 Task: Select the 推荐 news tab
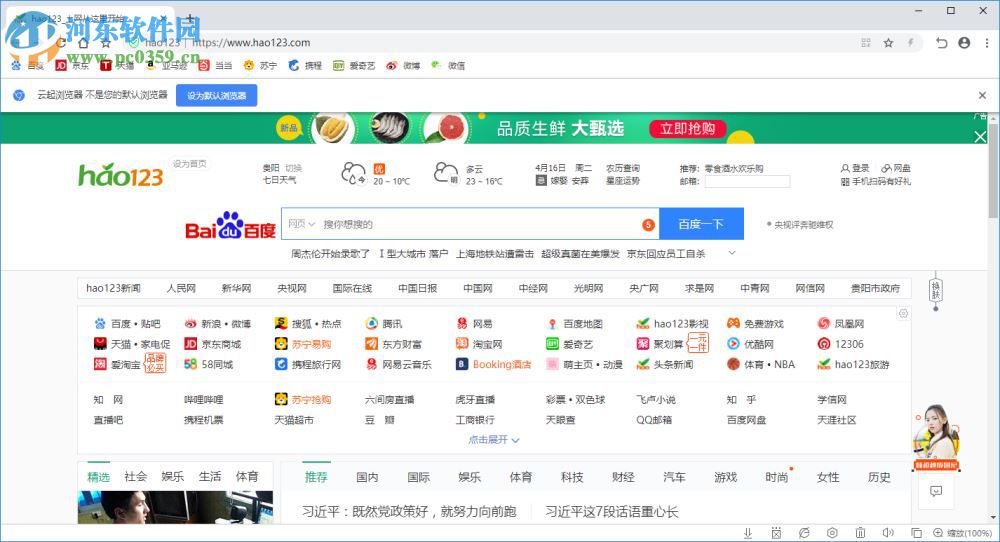(x=316, y=477)
